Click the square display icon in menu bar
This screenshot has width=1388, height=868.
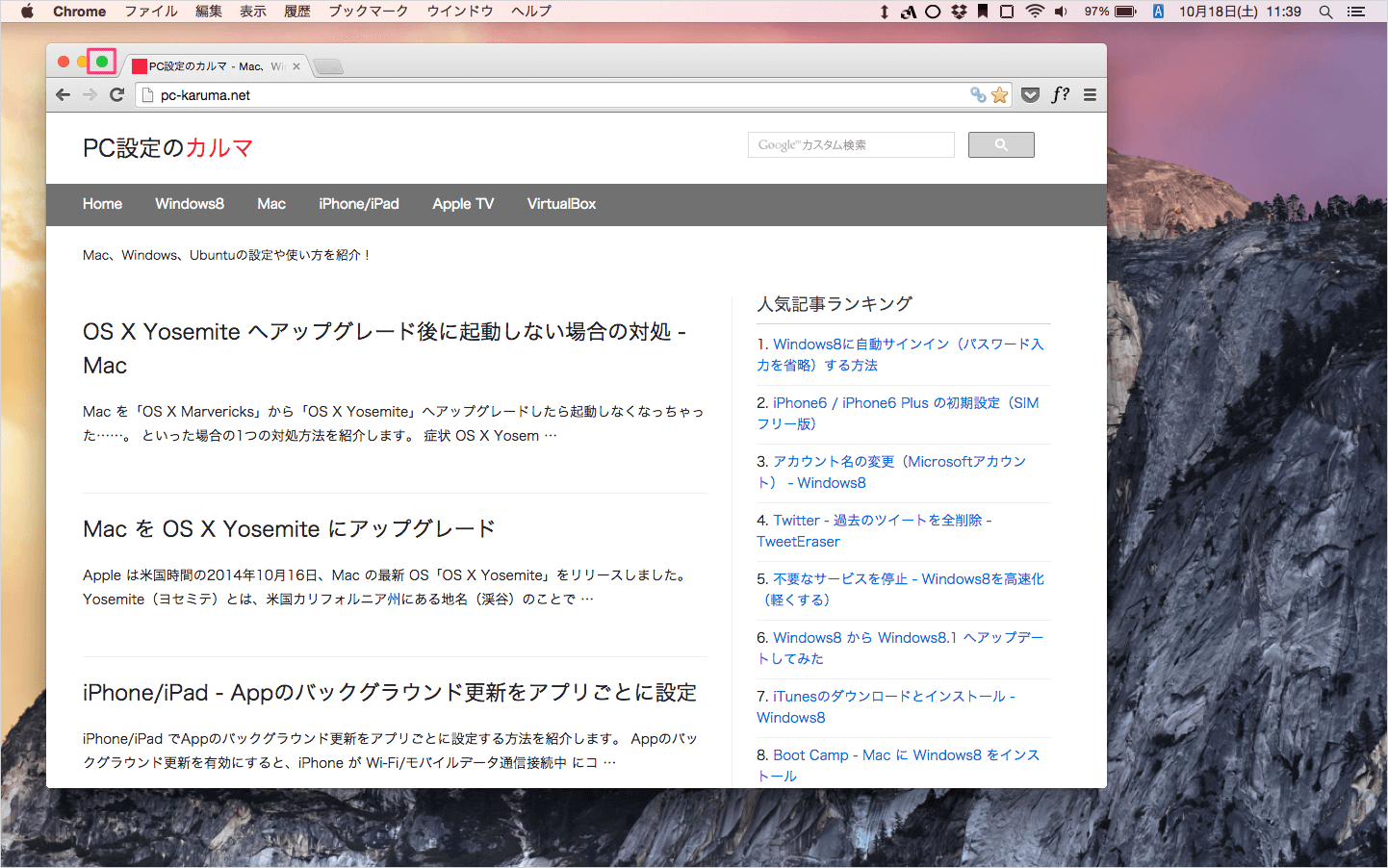coord(1007,12)
